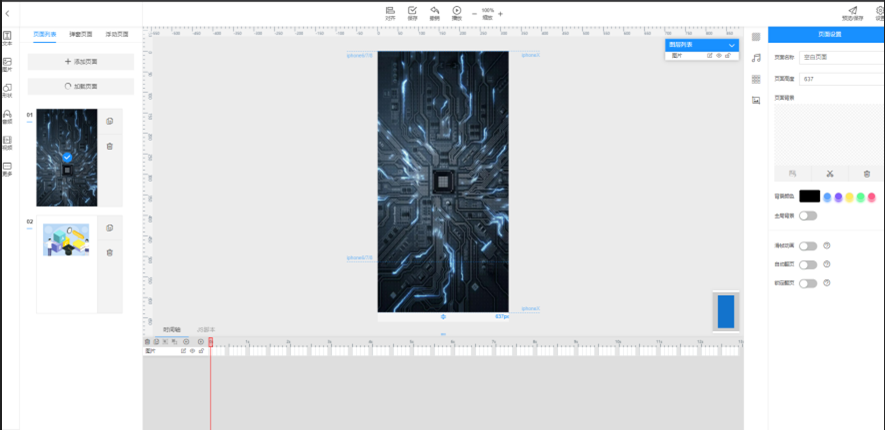This screenshot has height=430, width=885.
Task: Collapse the layer list panel chevron
Action: (732, 45)
